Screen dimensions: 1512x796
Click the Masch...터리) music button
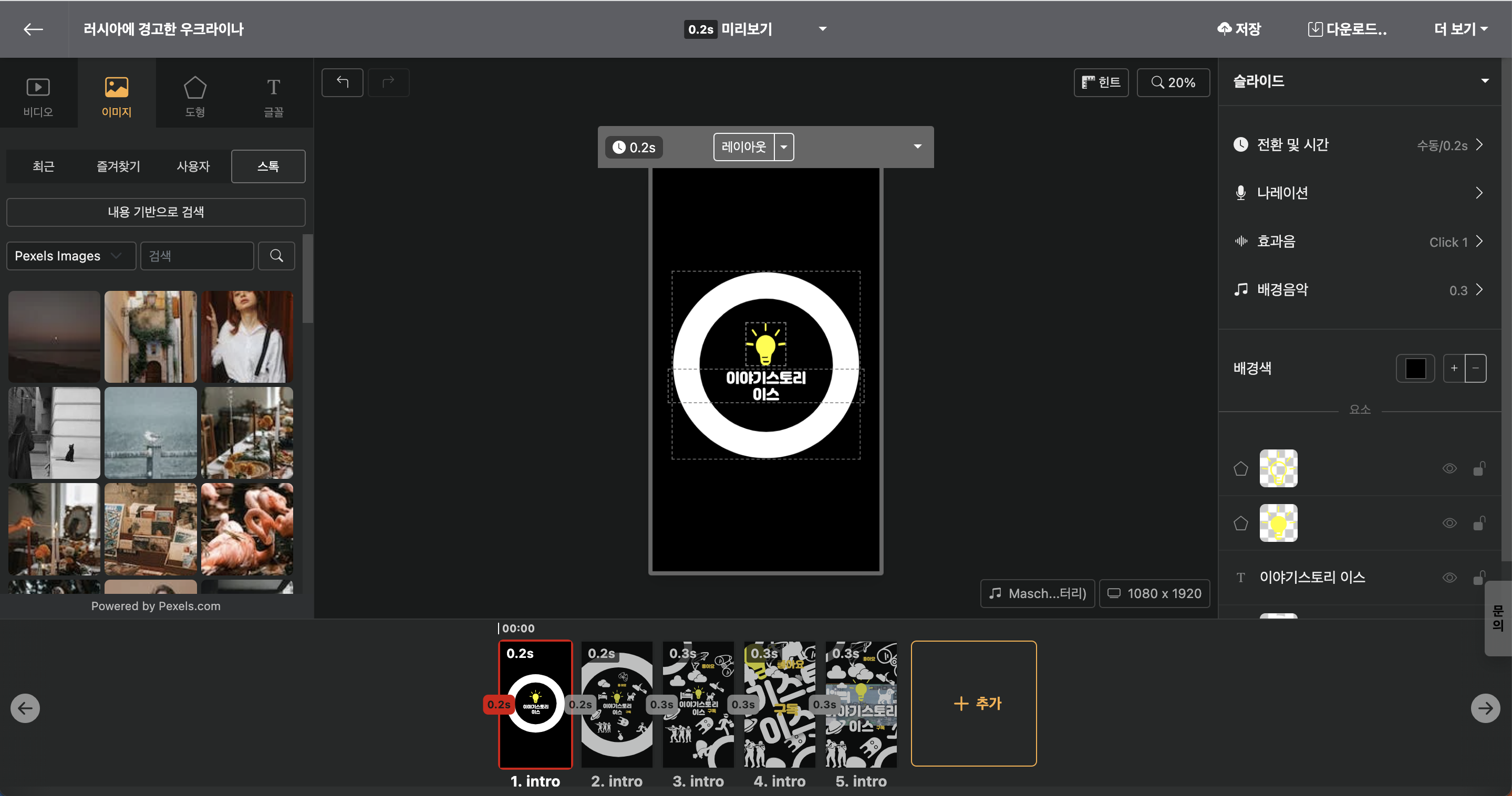point(1037,594)
